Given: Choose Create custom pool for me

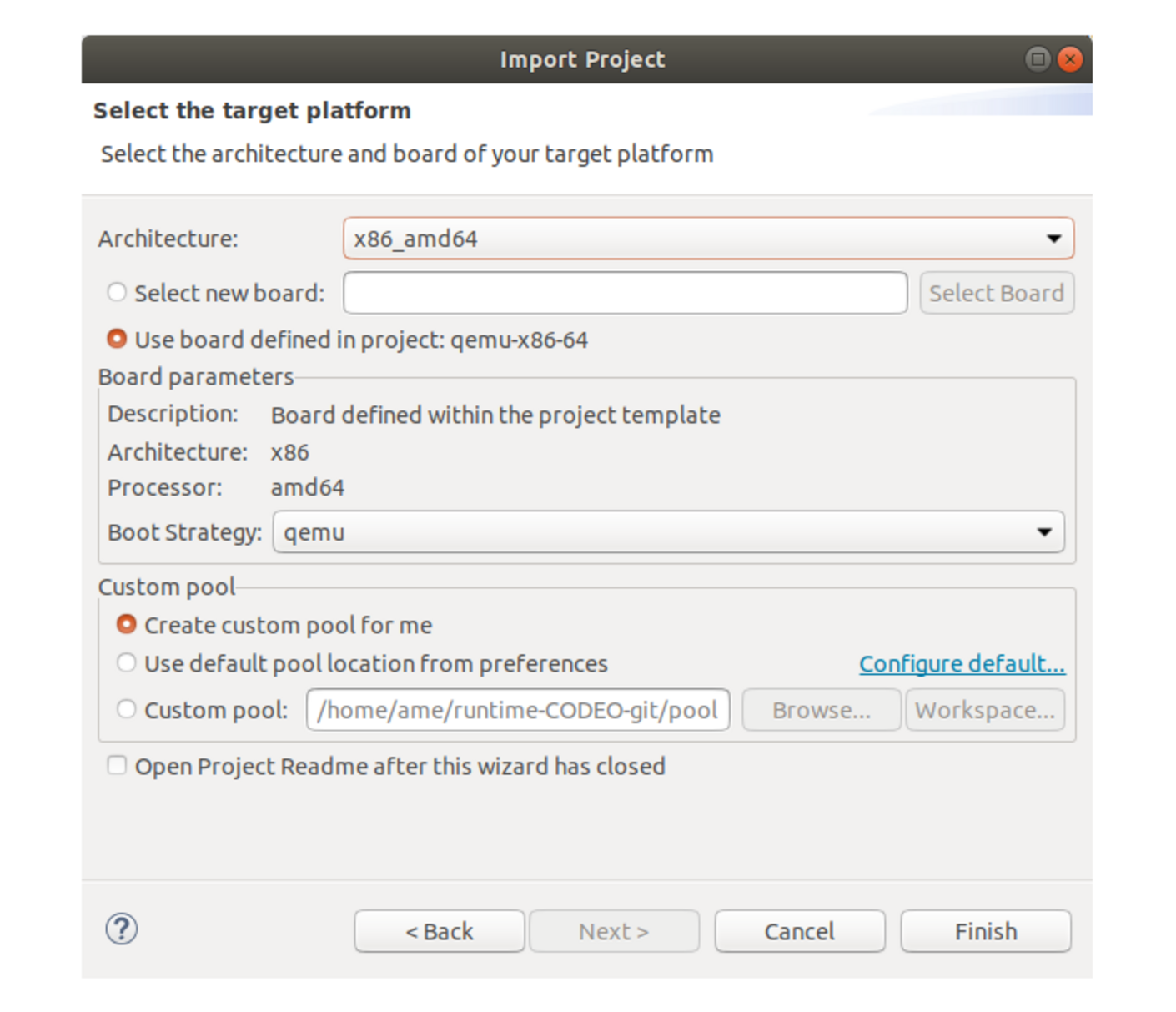Looking at the screenshot, I should pyautogui.click(x=126, y=623).
